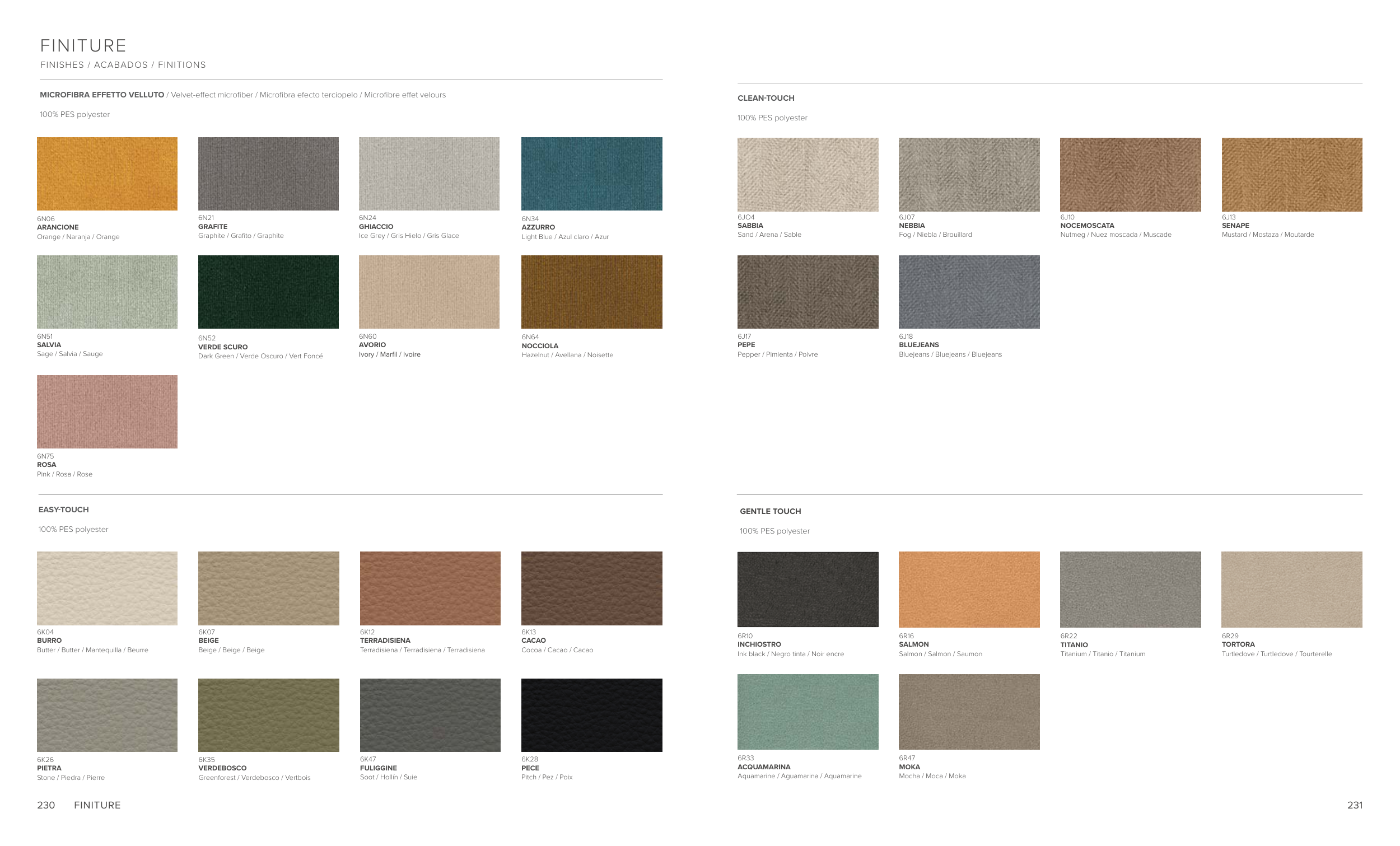Pick the Verde Scuro dark green swatch
The height and width of the screenshot is (846, 1400).
(x=268, y=292)
